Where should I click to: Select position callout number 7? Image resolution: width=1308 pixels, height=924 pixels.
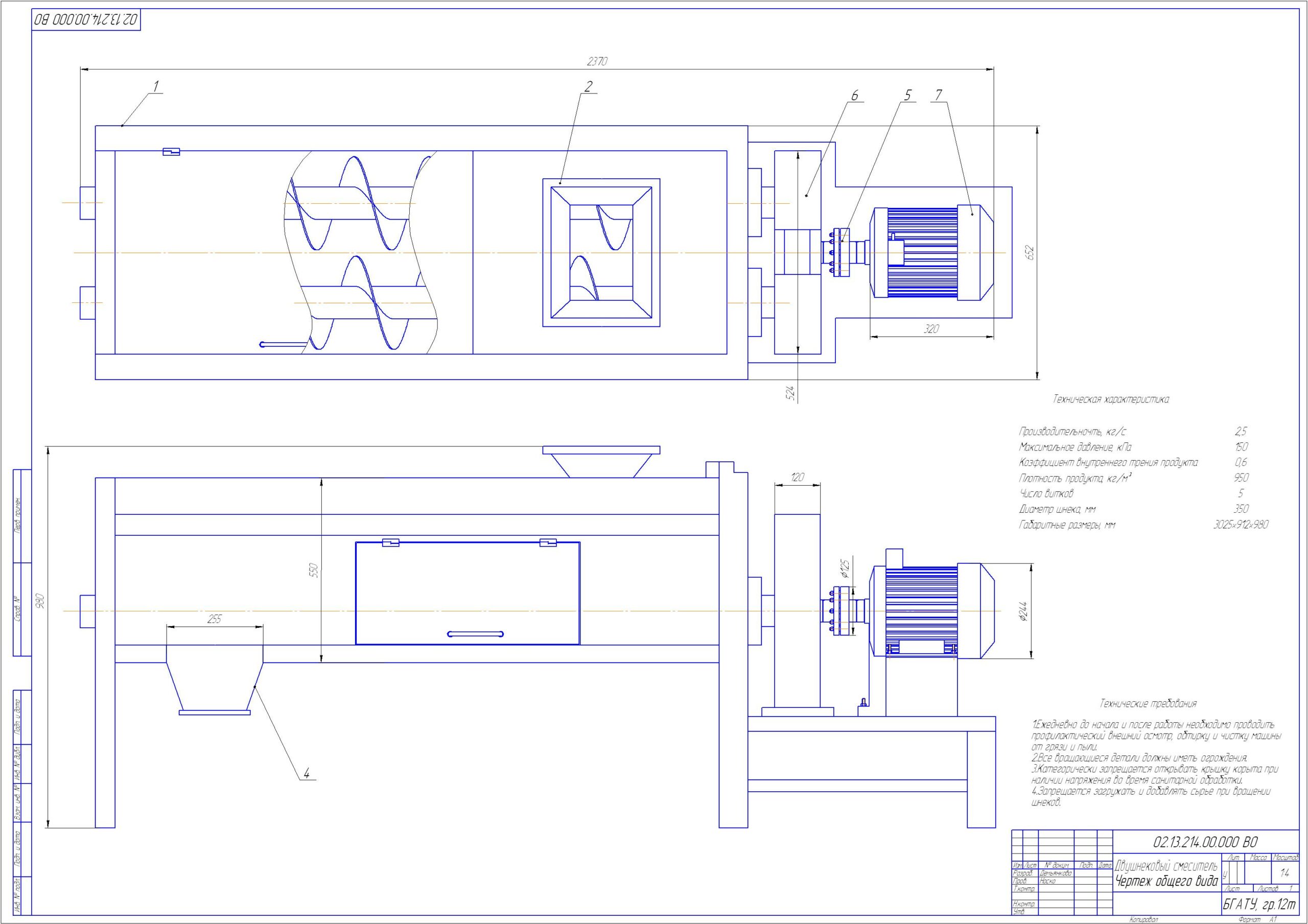coord(939,95)
